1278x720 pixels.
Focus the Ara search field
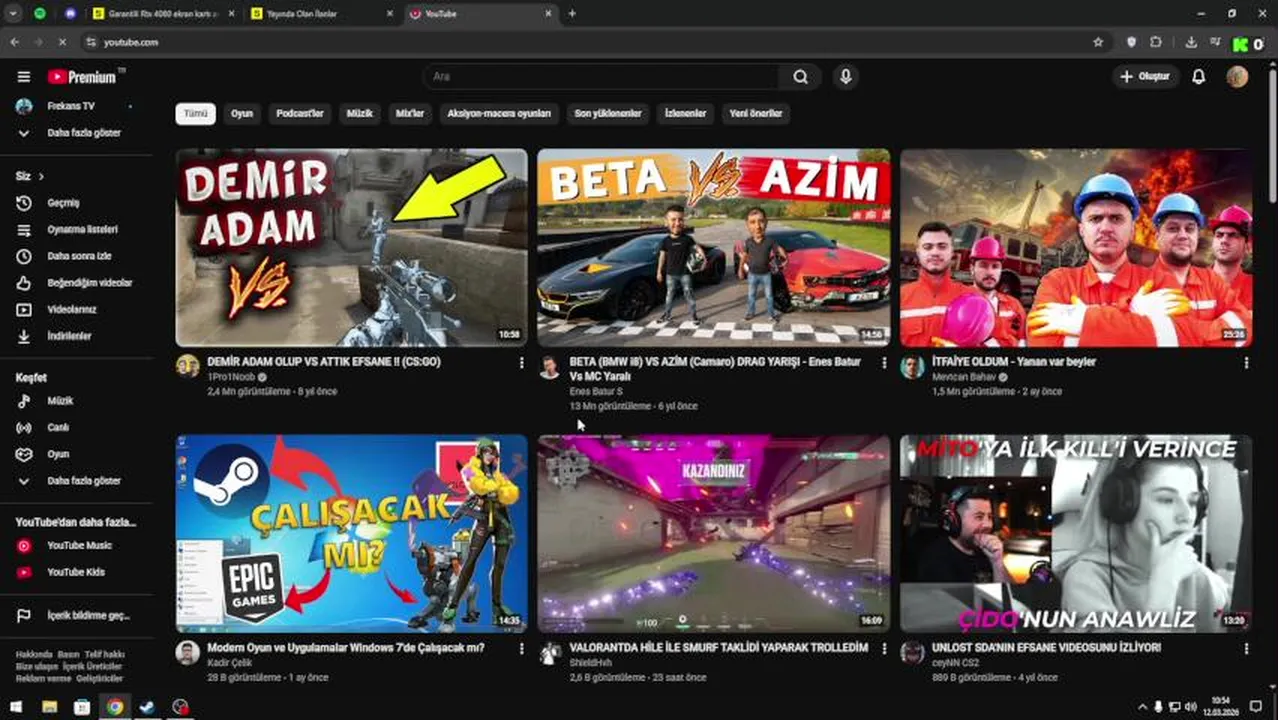click(601, 77)
